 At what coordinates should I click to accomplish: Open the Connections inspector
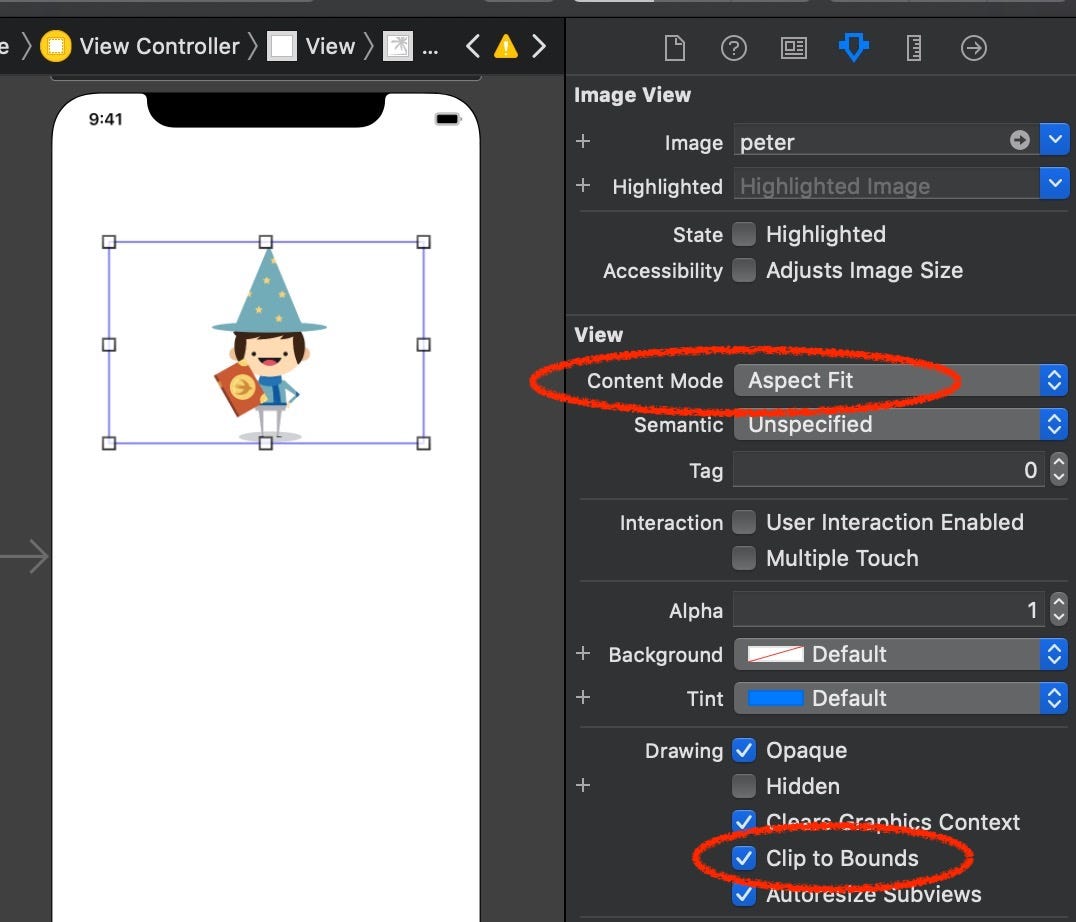click(x=974, y=47)
